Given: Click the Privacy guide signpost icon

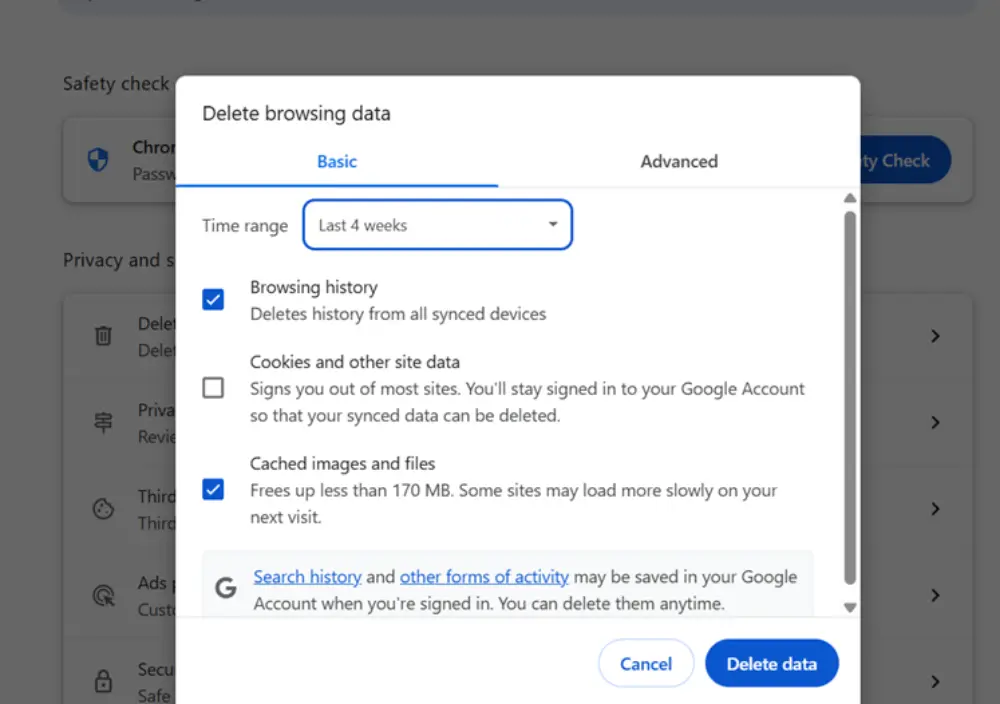Looking at the screenshot, I should 103,423.
